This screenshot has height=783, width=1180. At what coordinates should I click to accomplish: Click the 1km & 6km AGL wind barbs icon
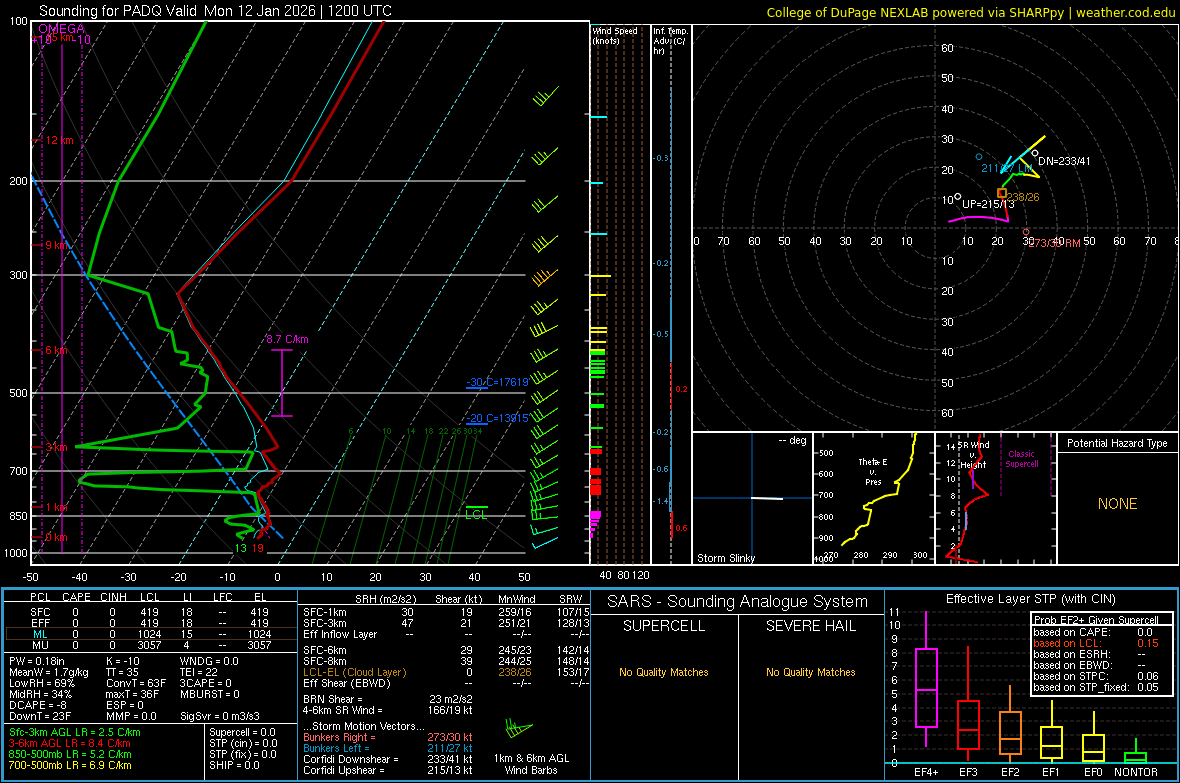coord(519,729)
